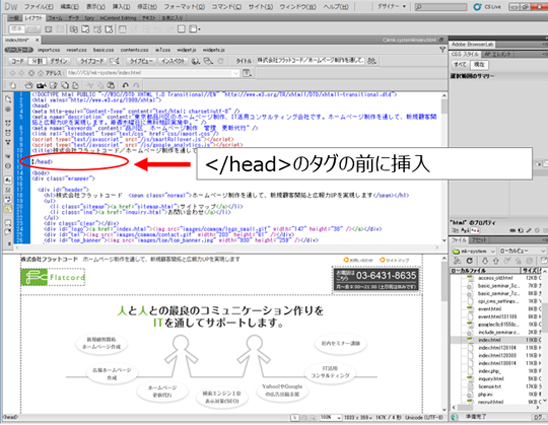Click the refresh design view icon
The image size is (548, 425).
[x=221, y=61]
